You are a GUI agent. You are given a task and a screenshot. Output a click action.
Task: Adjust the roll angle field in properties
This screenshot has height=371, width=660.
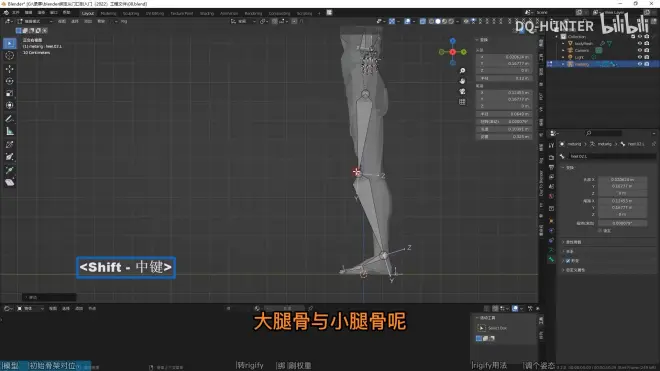pyautogui.click(x=622, y=223)
